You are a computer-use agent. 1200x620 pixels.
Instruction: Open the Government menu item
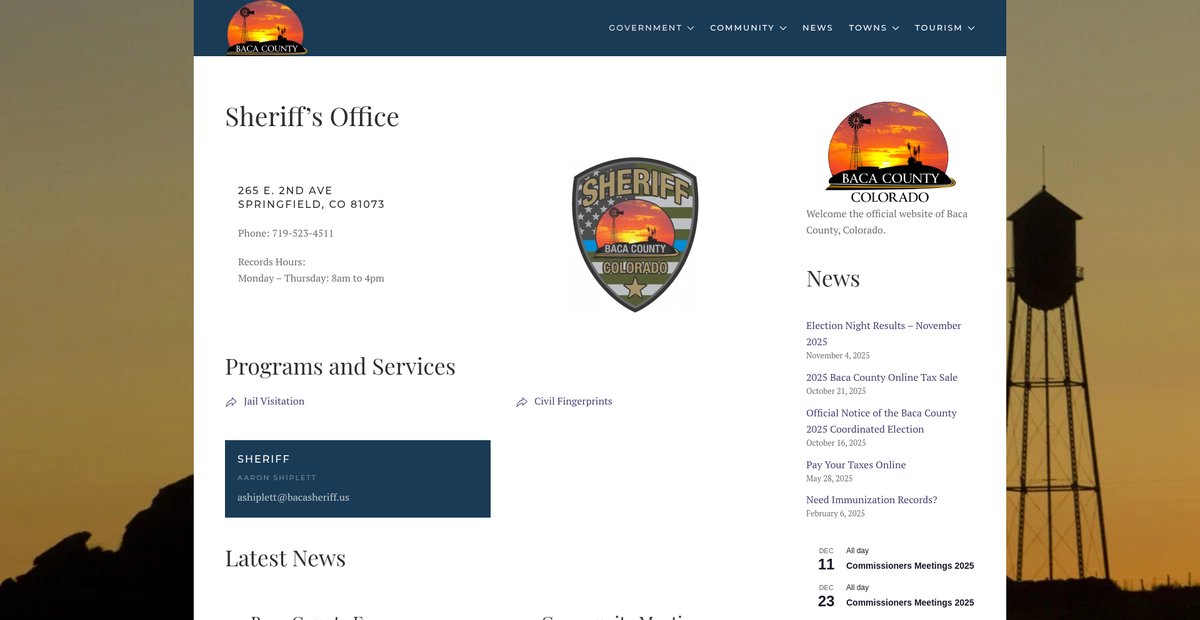[x=645, y=28]
